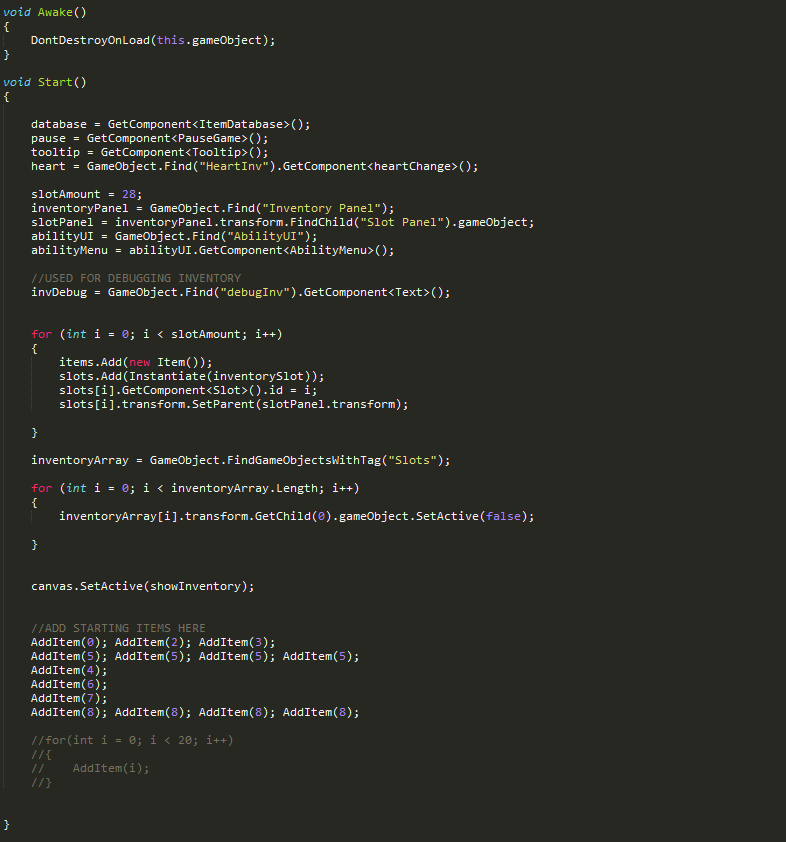
Task: Click the USED FOR DEBUGGING INVENTORY comment
Action: point(136,278)
